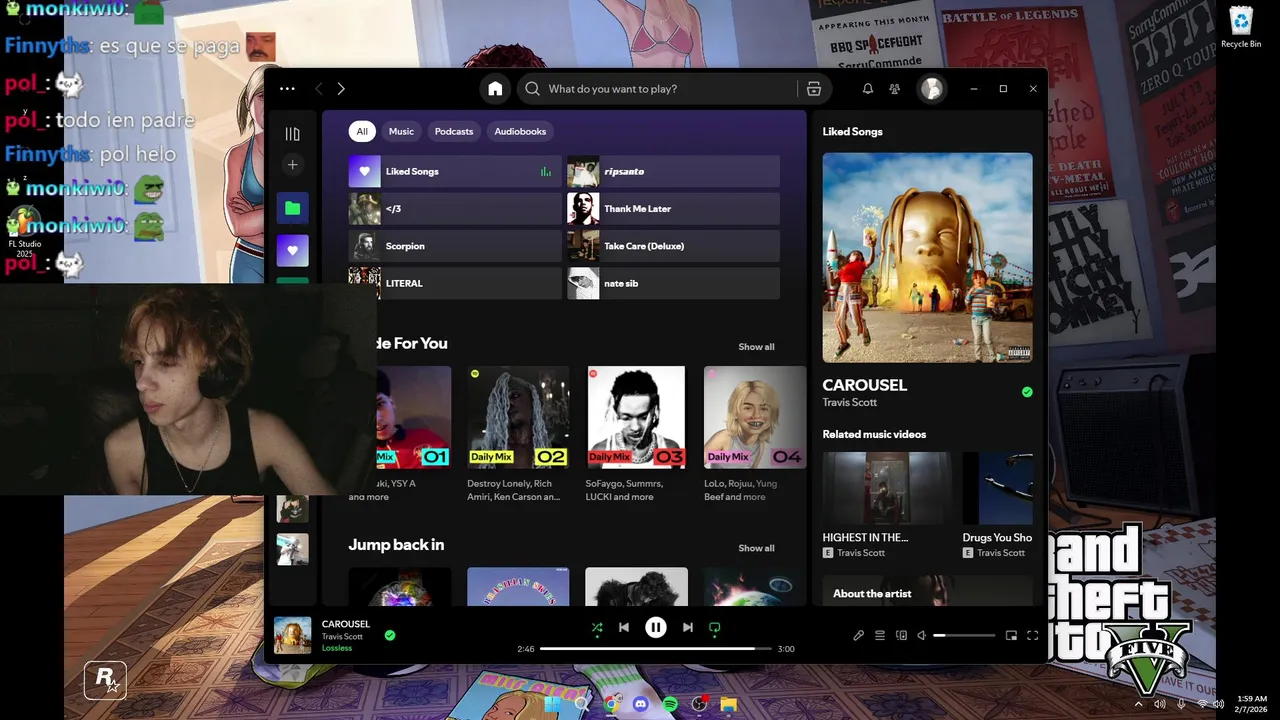1280x720 pixels.
Task: Go to Spotify Home via house icon
Action: [495, 89]
